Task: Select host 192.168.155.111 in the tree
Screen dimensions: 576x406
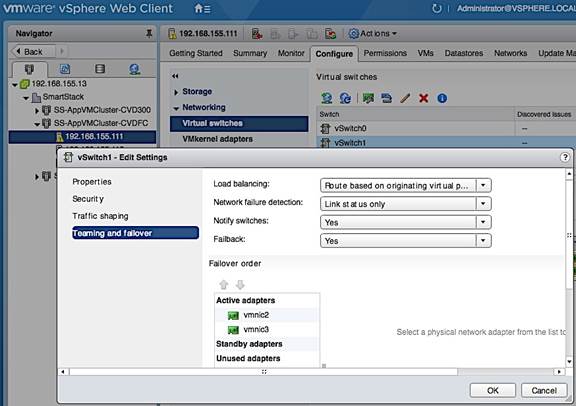Action: 82,137
